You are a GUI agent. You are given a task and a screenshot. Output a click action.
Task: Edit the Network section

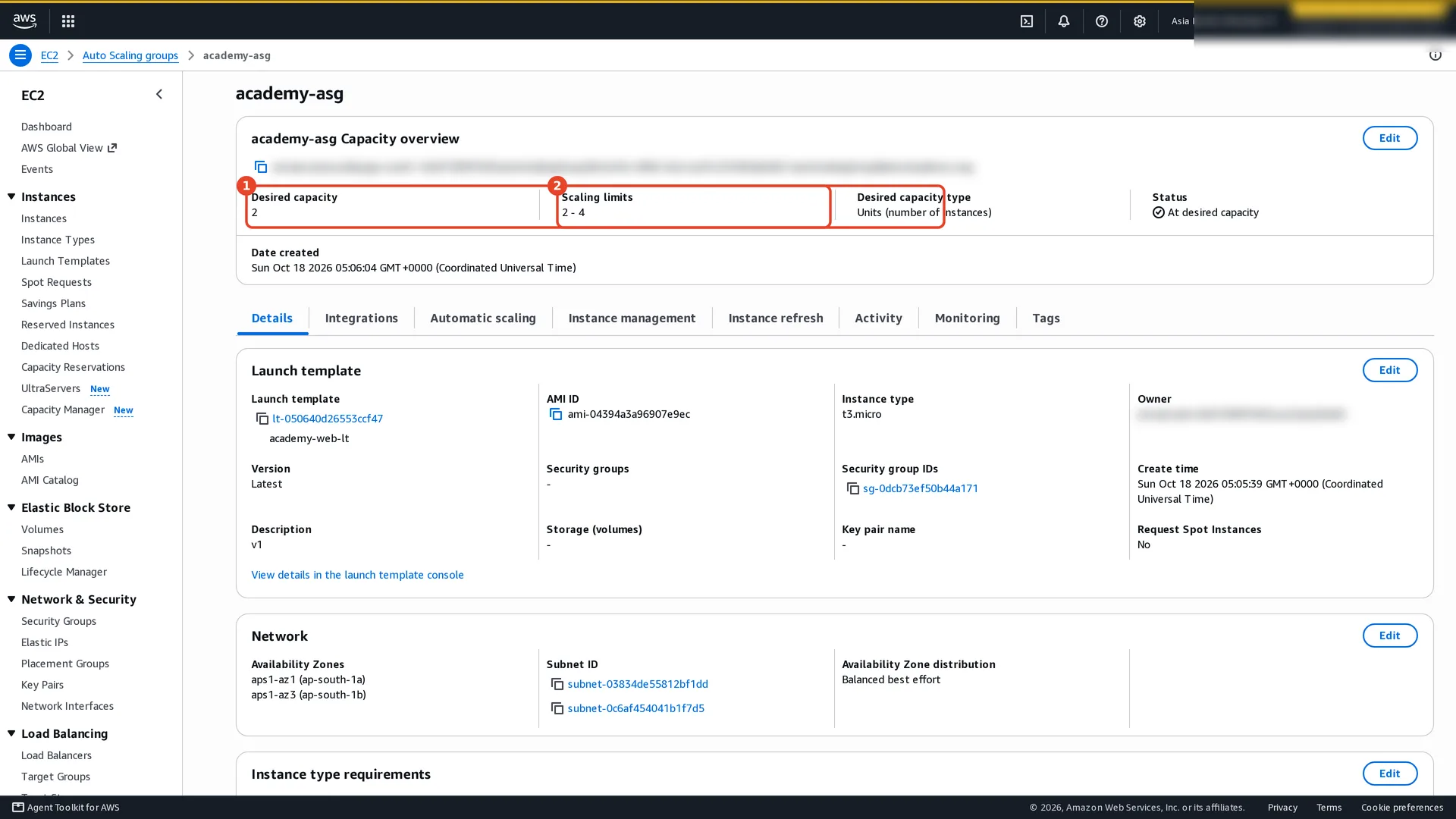click(1389, 635)
